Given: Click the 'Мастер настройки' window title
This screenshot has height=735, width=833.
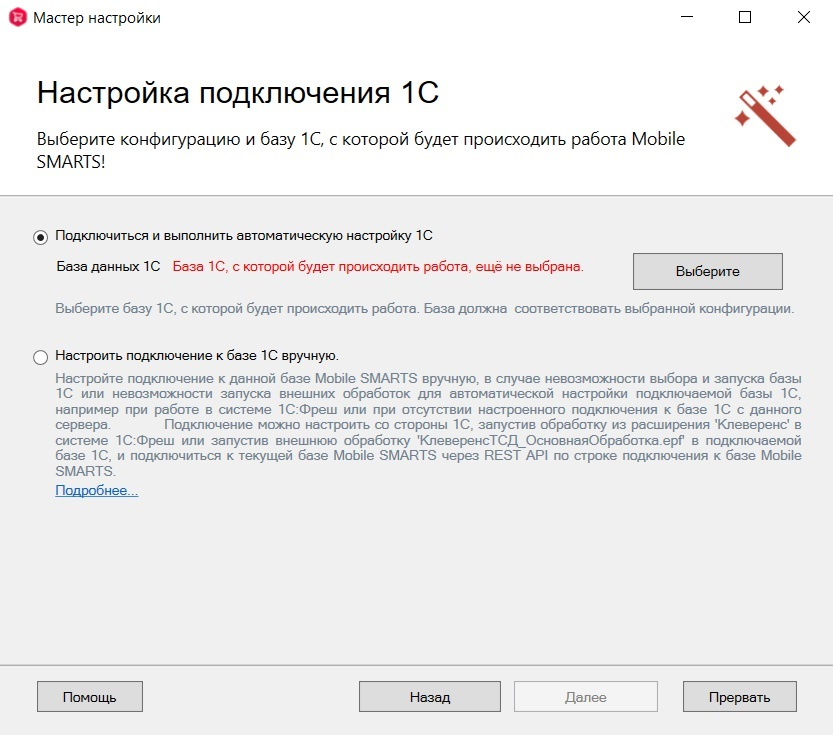Looking at the screenshot, I should pyautogui.click(x=97, y=18).
